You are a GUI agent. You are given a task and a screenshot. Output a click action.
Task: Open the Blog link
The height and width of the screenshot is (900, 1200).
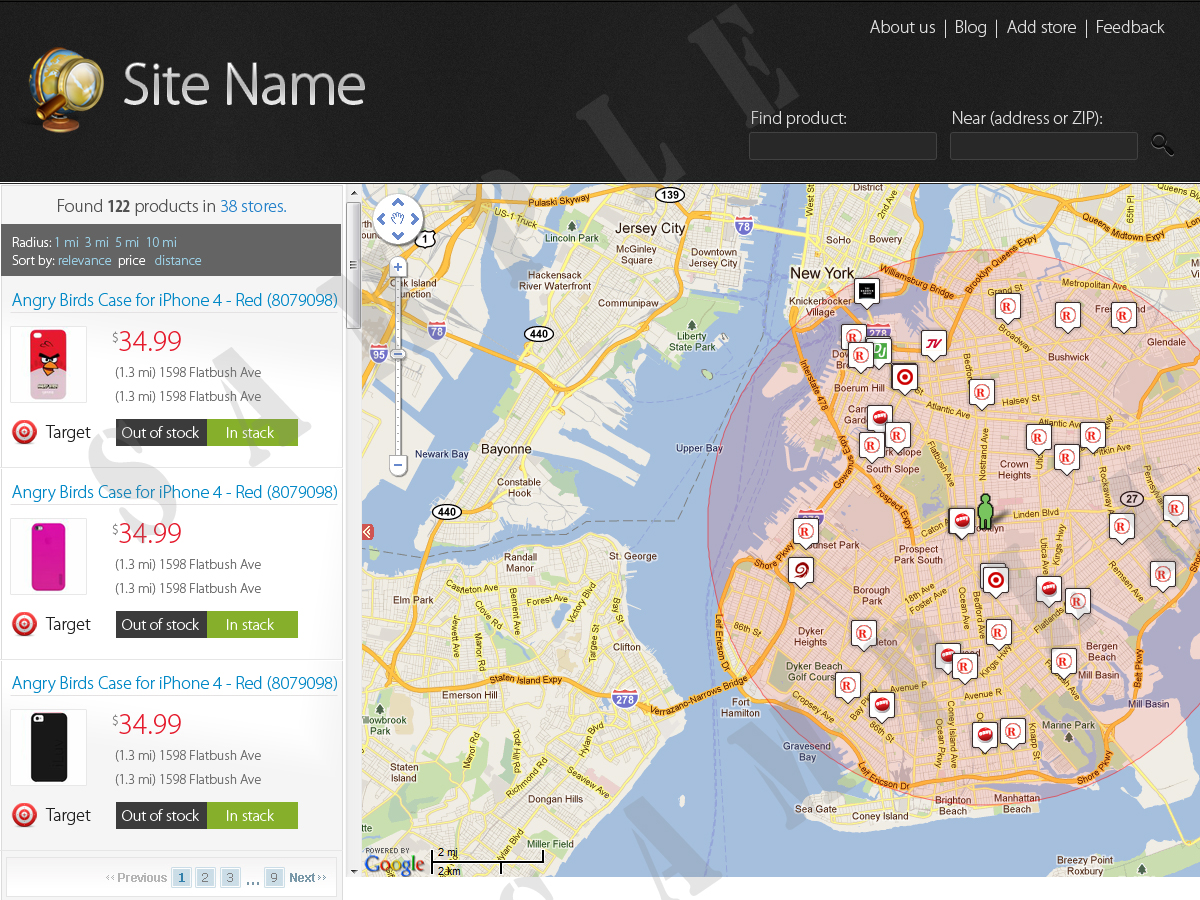click(970, 28)
